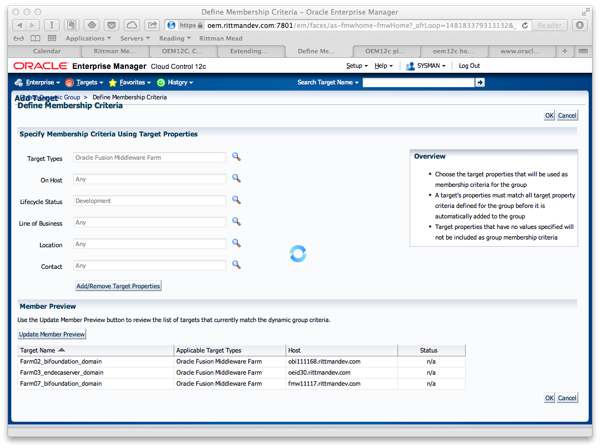600x448 pixels.
Task: Click the Location search magnifier
Action: [x=236, y=243]
